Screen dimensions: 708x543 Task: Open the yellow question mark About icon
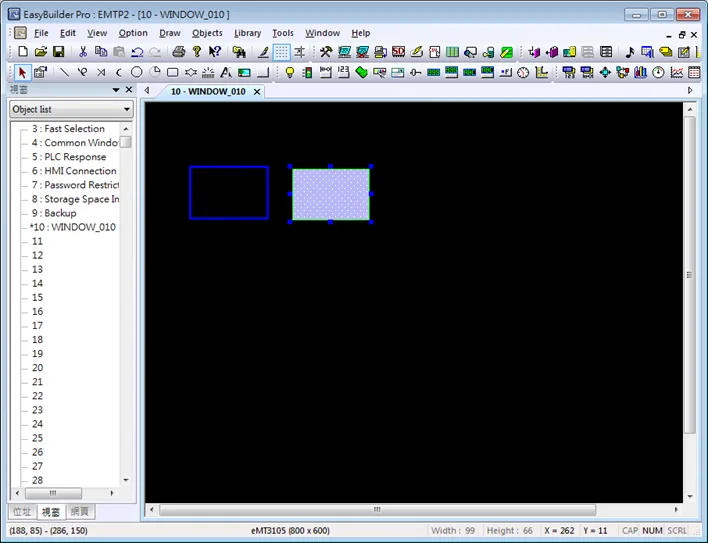[x=196, y=52]
